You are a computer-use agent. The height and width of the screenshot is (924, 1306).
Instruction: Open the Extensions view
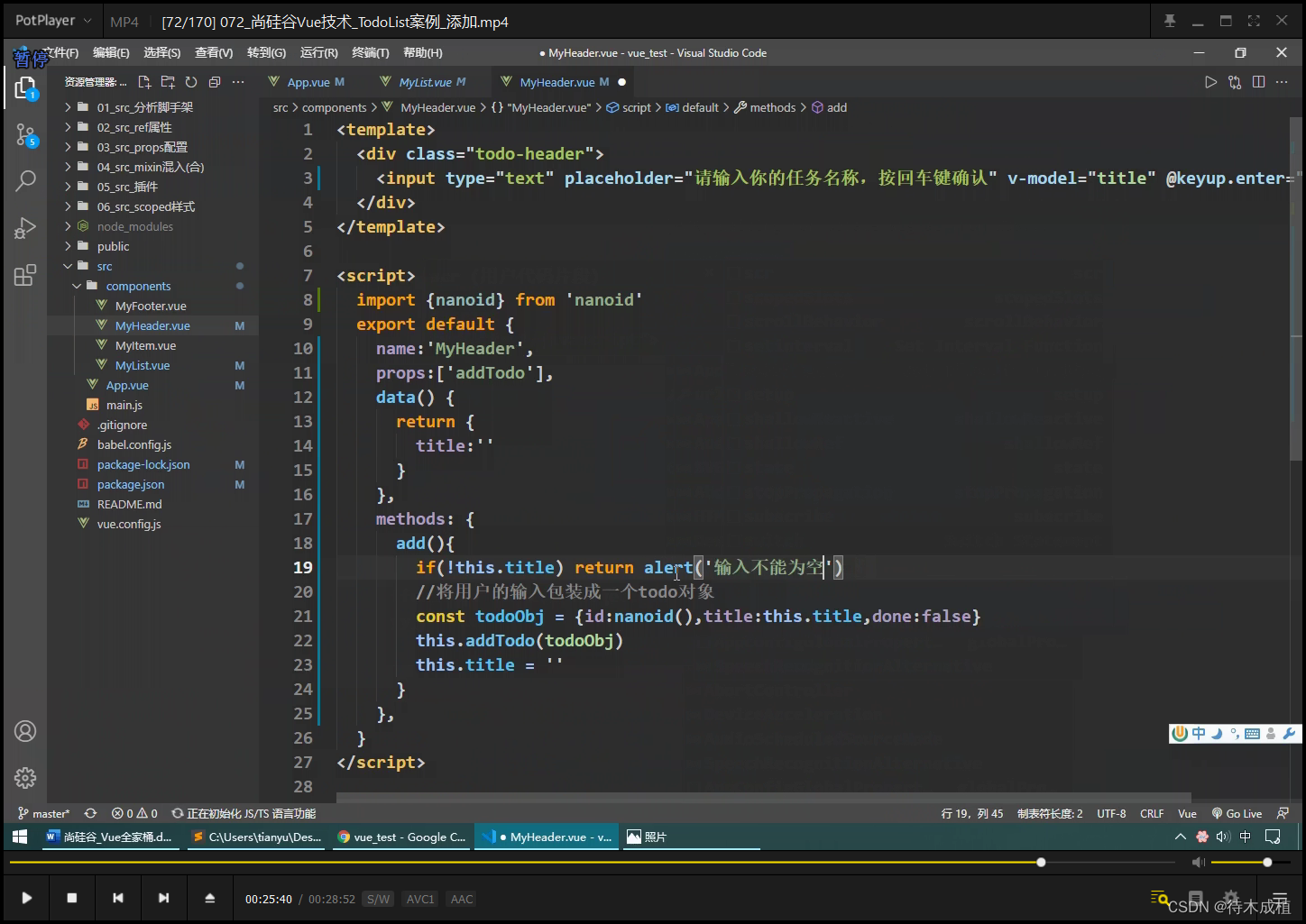pos(25,275)
